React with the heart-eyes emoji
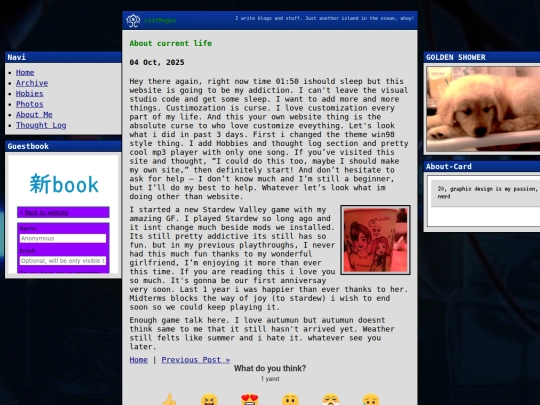 250,400
